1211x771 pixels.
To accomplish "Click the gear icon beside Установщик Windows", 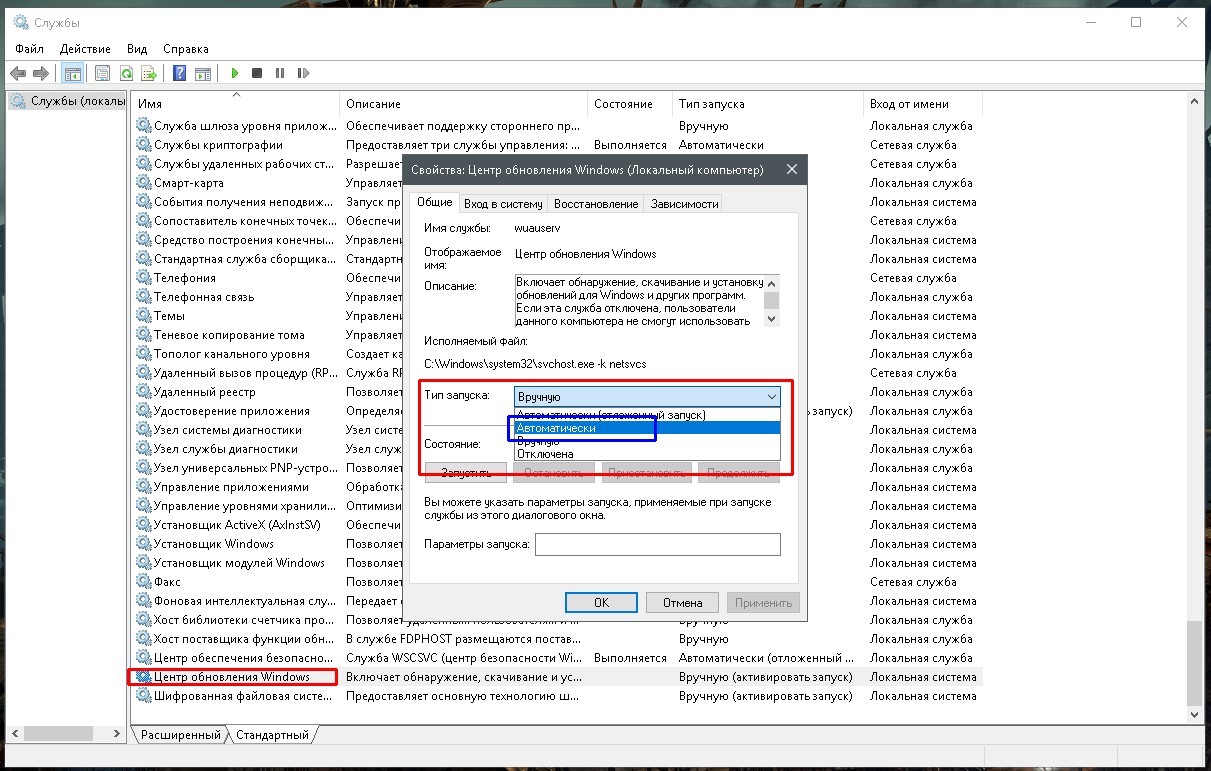I will [144, 544].
